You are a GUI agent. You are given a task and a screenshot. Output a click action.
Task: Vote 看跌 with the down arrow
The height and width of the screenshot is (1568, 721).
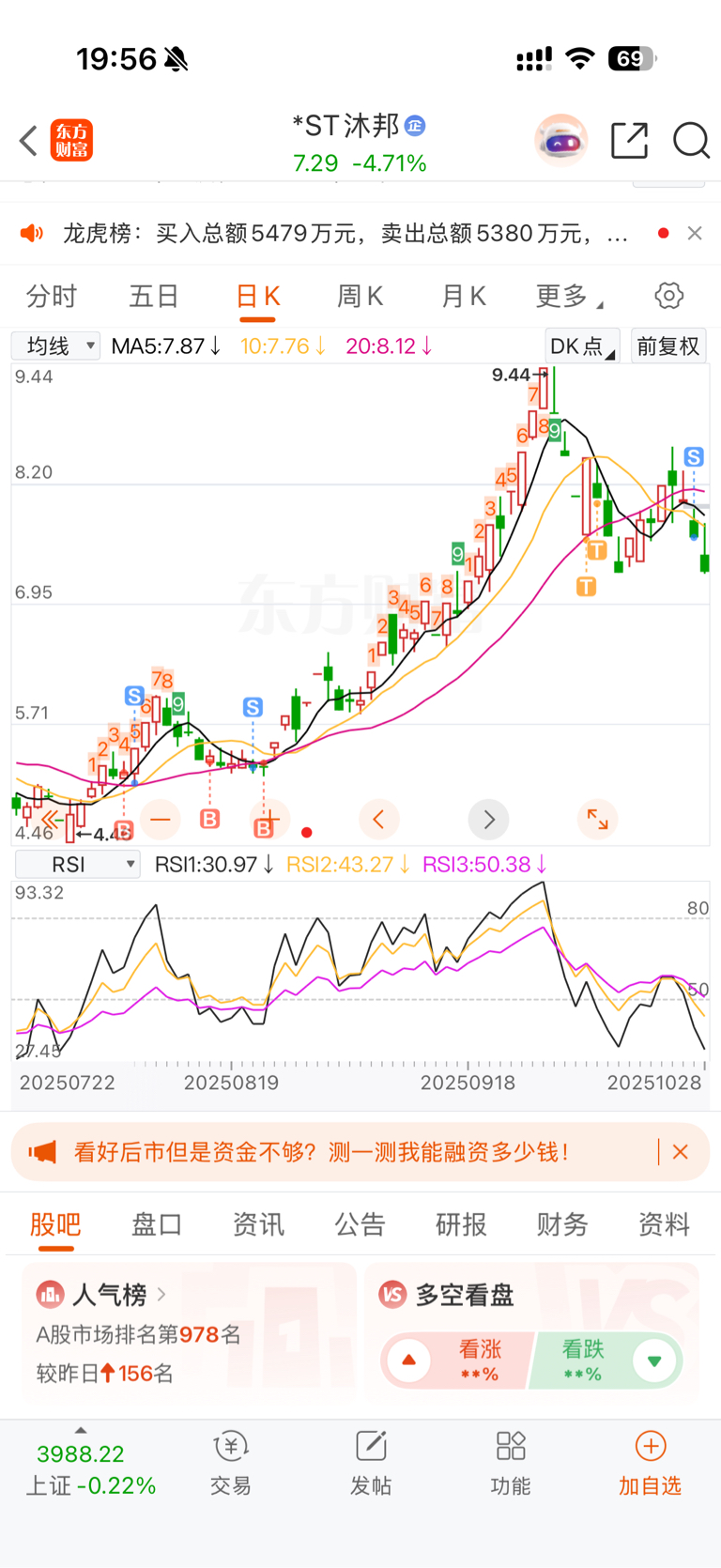[654, 1360]
